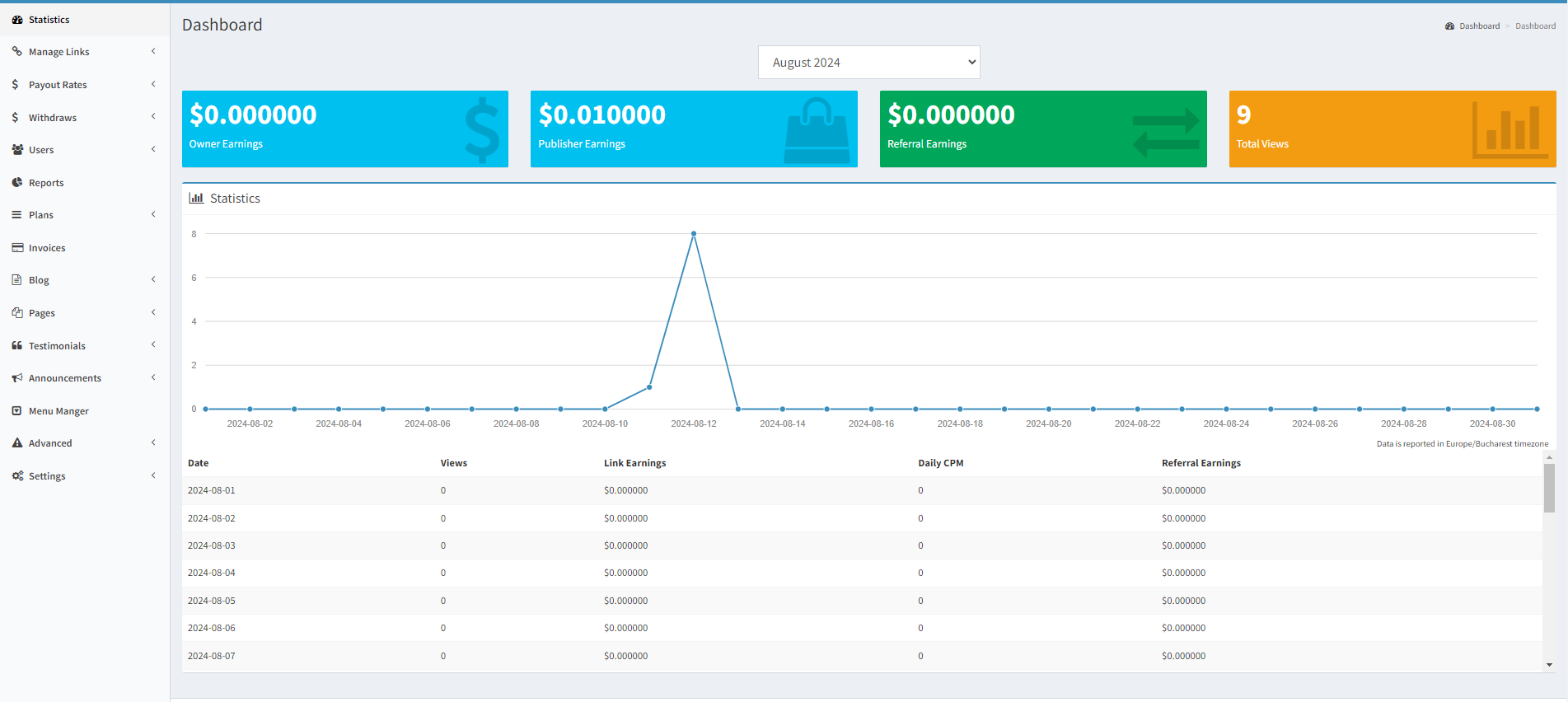The width and height of the screenshot is (1568, 702).
Task: Click the Reports pie chart icon
Action: (x=17, y=182)
